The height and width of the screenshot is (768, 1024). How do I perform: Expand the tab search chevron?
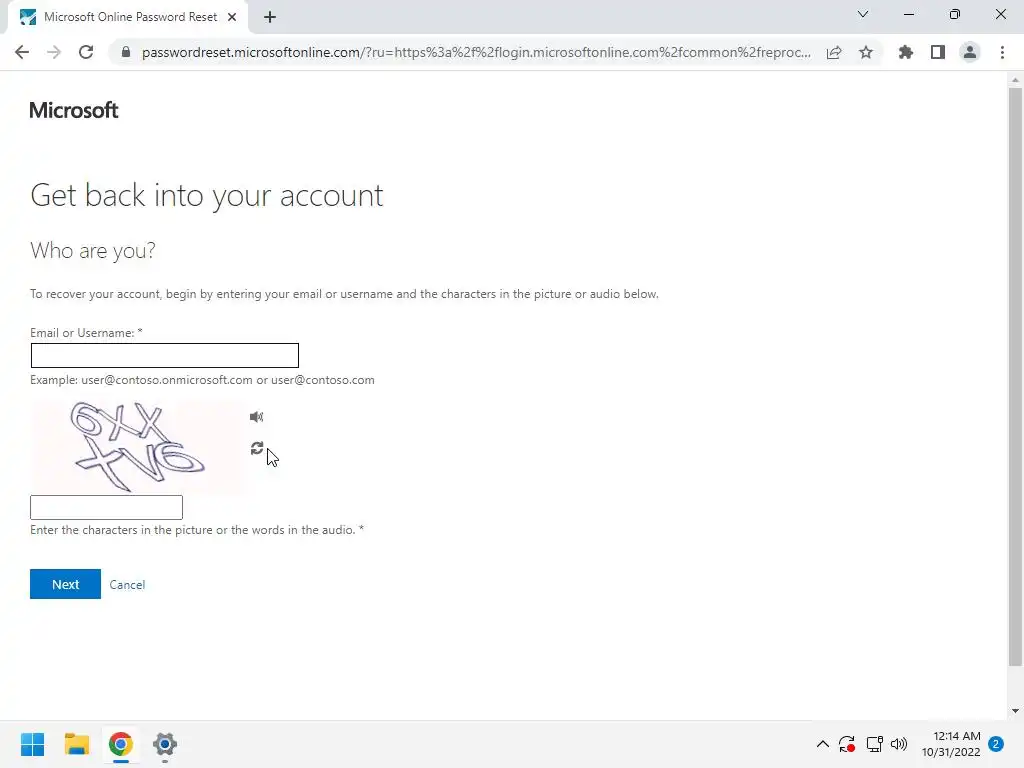(863, 14)
